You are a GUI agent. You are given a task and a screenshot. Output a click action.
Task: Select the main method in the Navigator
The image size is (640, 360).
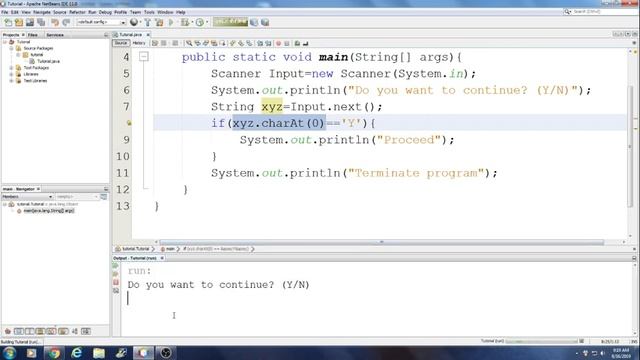click(49, 211)
